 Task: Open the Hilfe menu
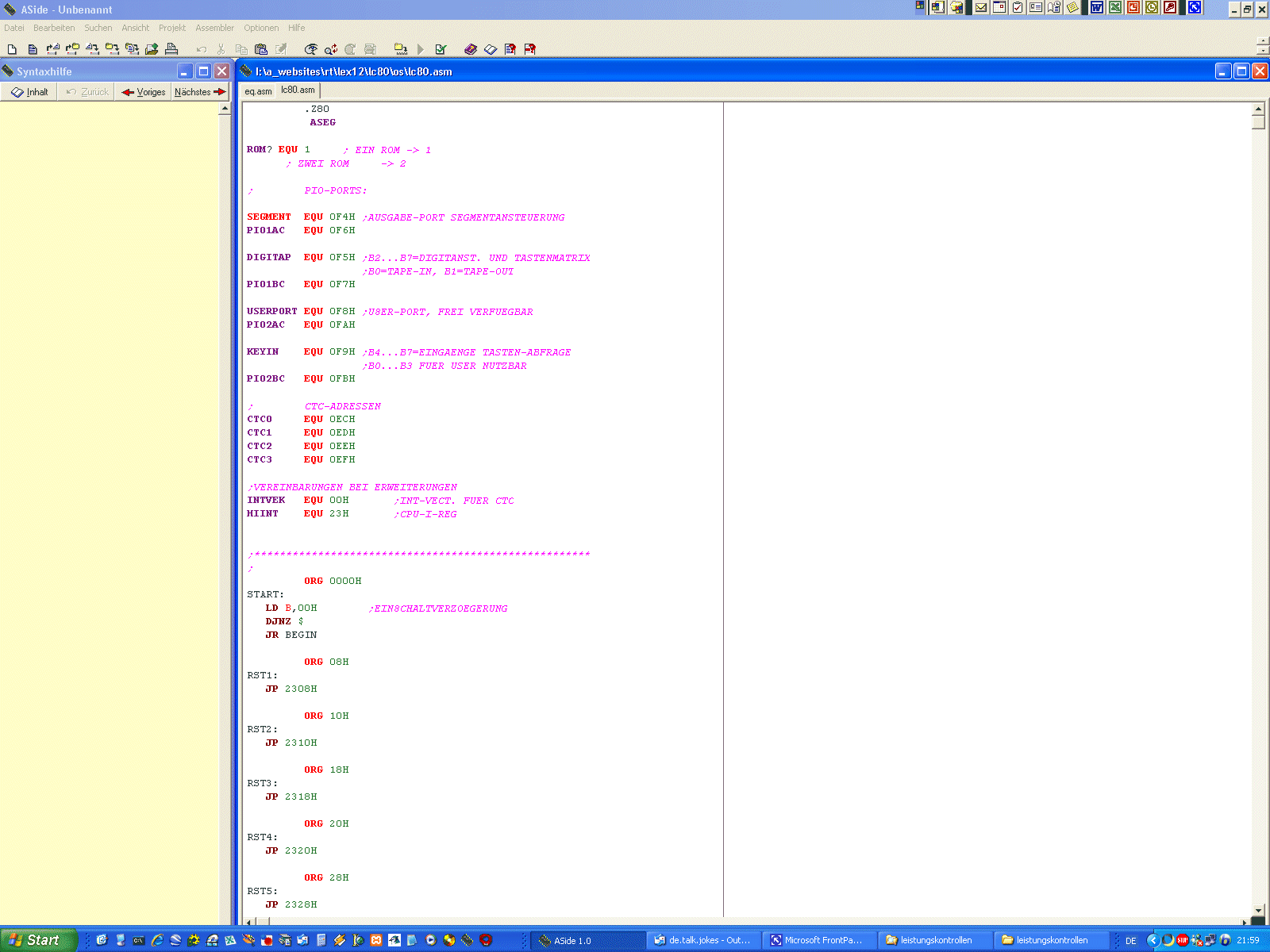click(x=297, y=28)
